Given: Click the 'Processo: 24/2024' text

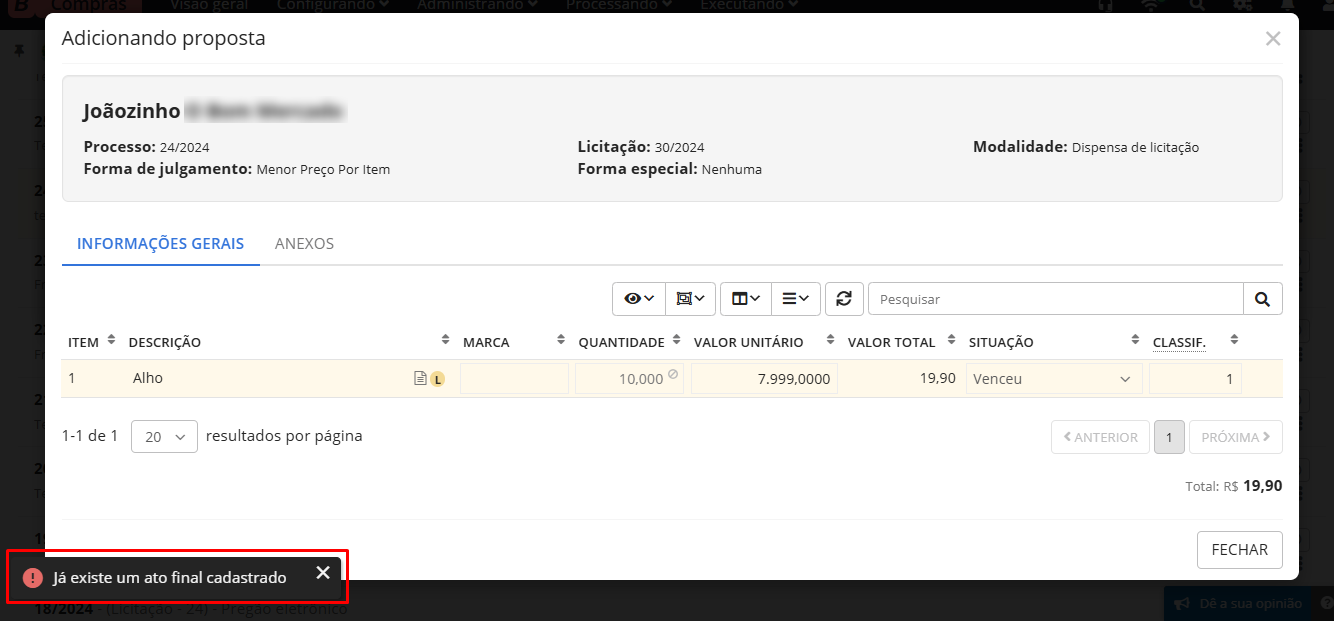Looking at the screenshot, I should tap(147, 147).
